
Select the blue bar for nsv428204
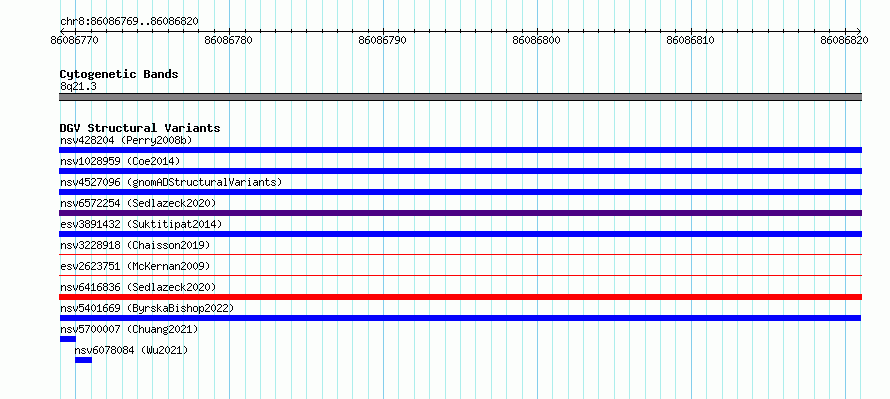pyautogui.click(x=460, y=150)
